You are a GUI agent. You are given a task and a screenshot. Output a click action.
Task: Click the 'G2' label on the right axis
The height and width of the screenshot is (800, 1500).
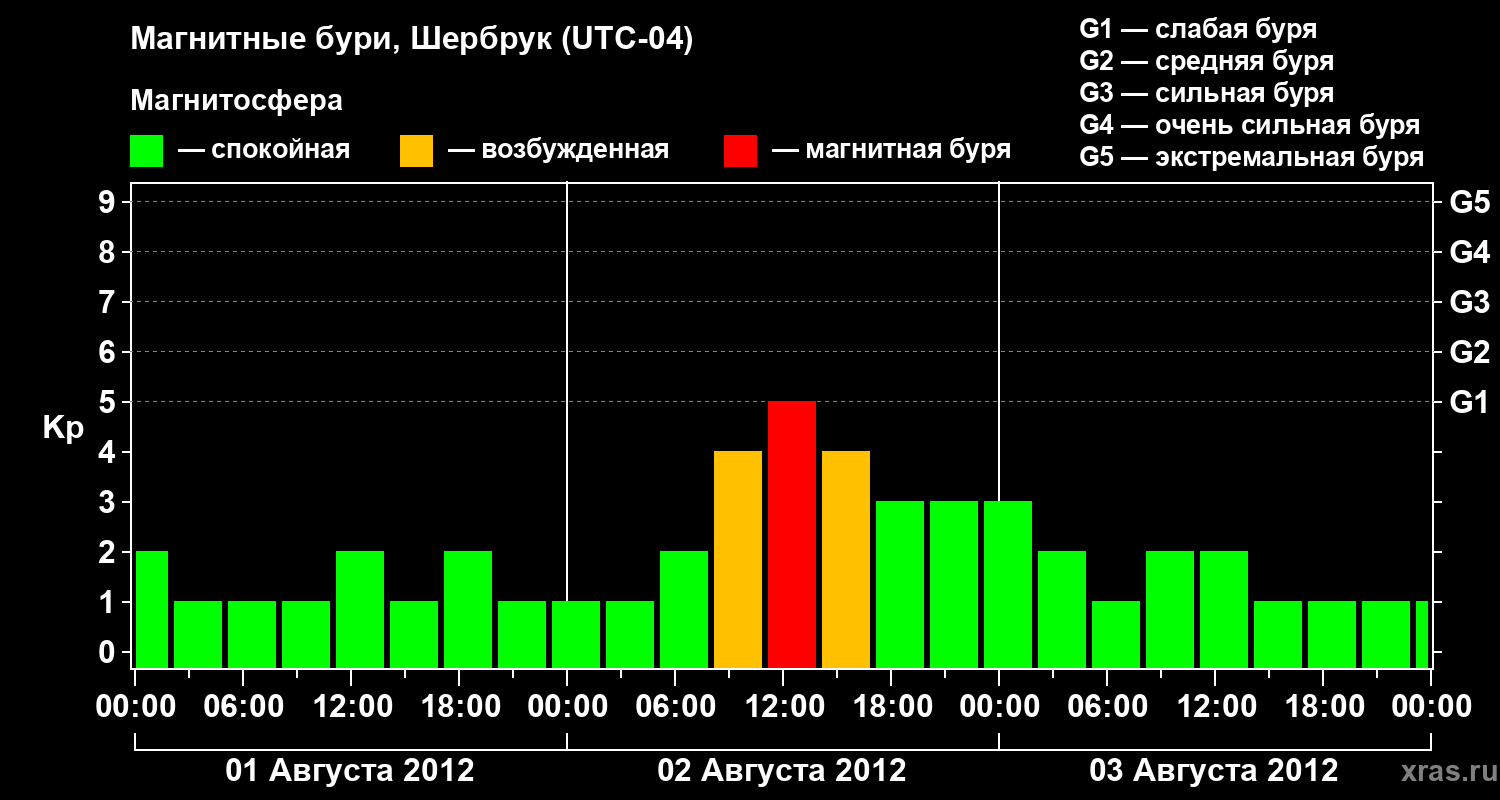click(x=1469, y=352)
